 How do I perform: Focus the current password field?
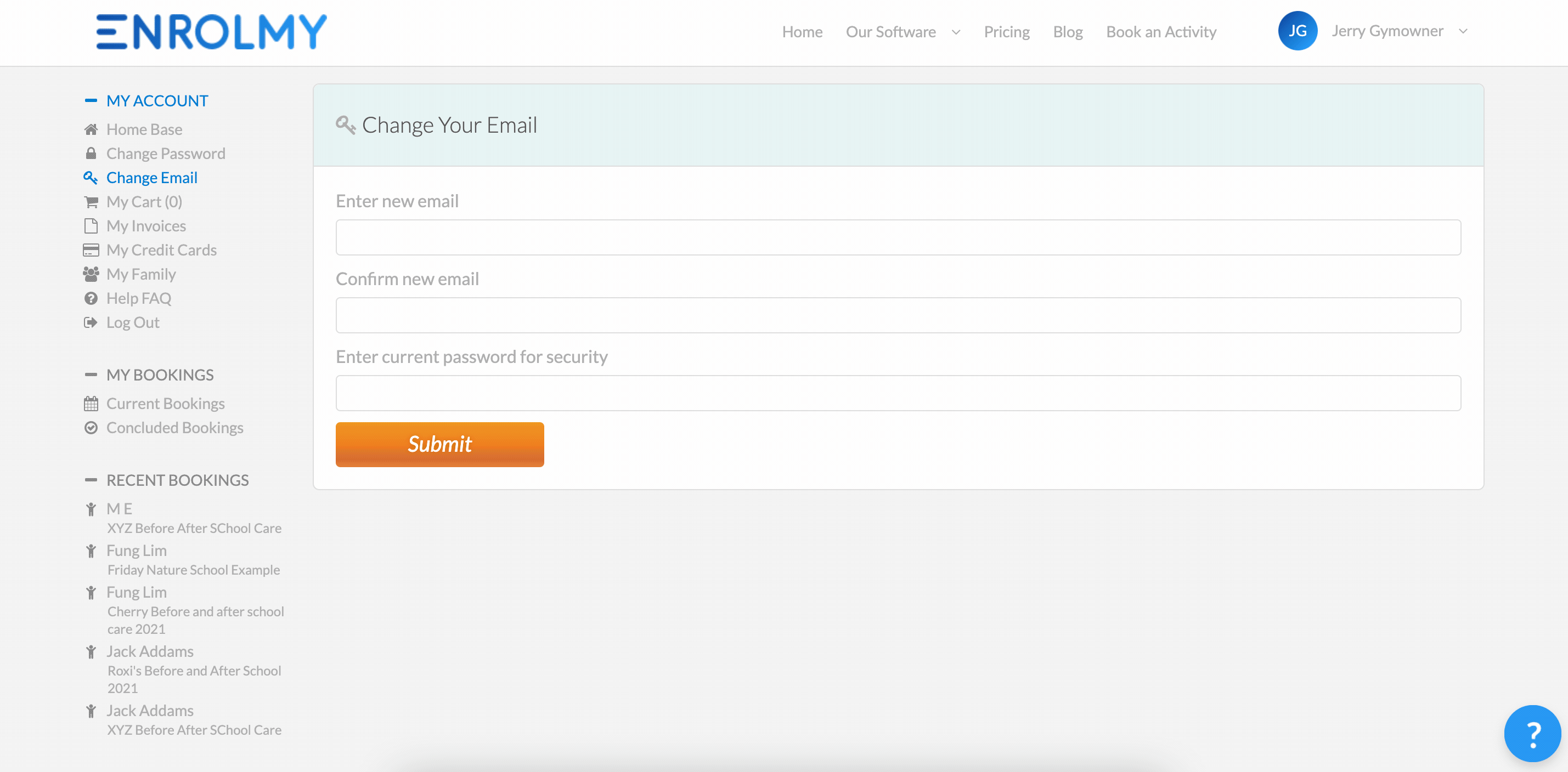tap(898, 393)
